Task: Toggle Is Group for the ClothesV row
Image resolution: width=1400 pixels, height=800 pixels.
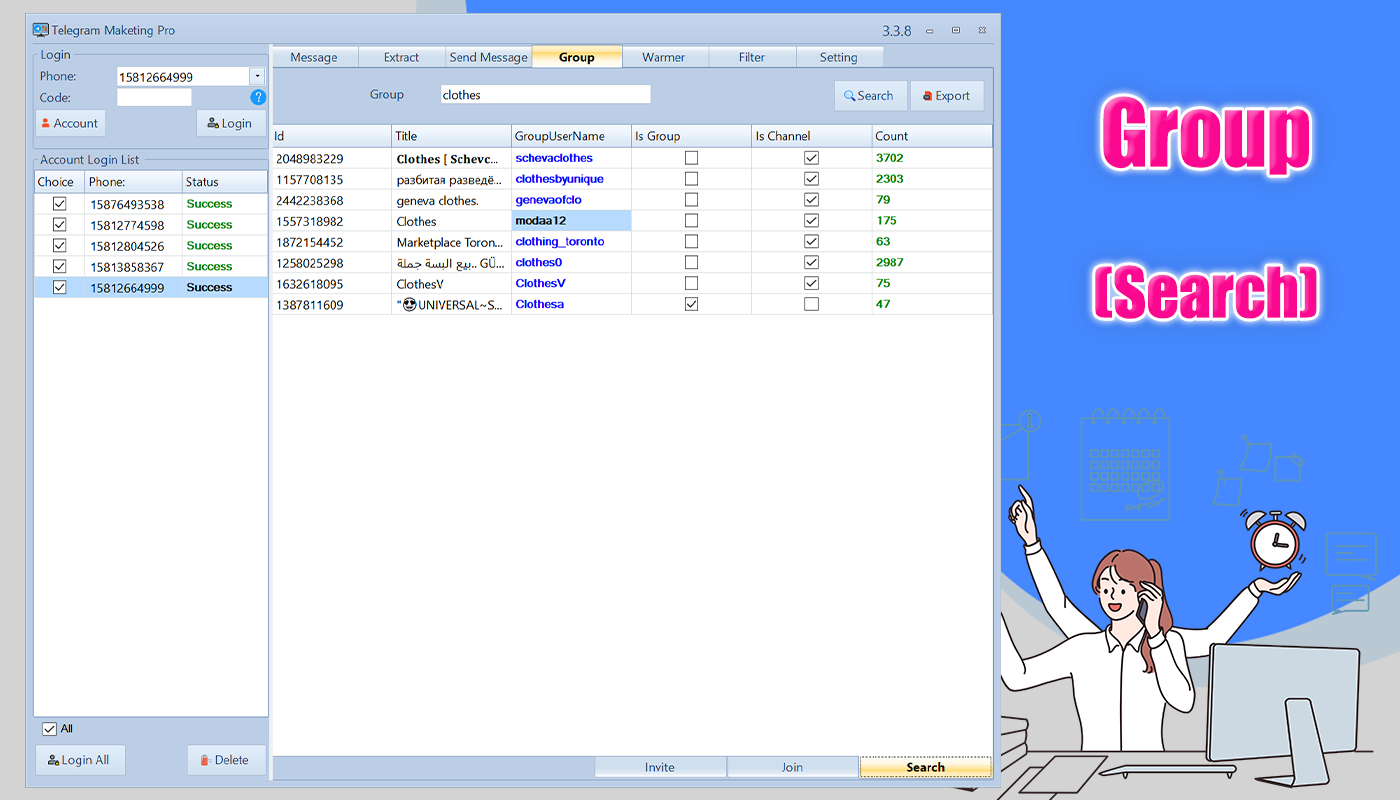Action: pos(691,284)
